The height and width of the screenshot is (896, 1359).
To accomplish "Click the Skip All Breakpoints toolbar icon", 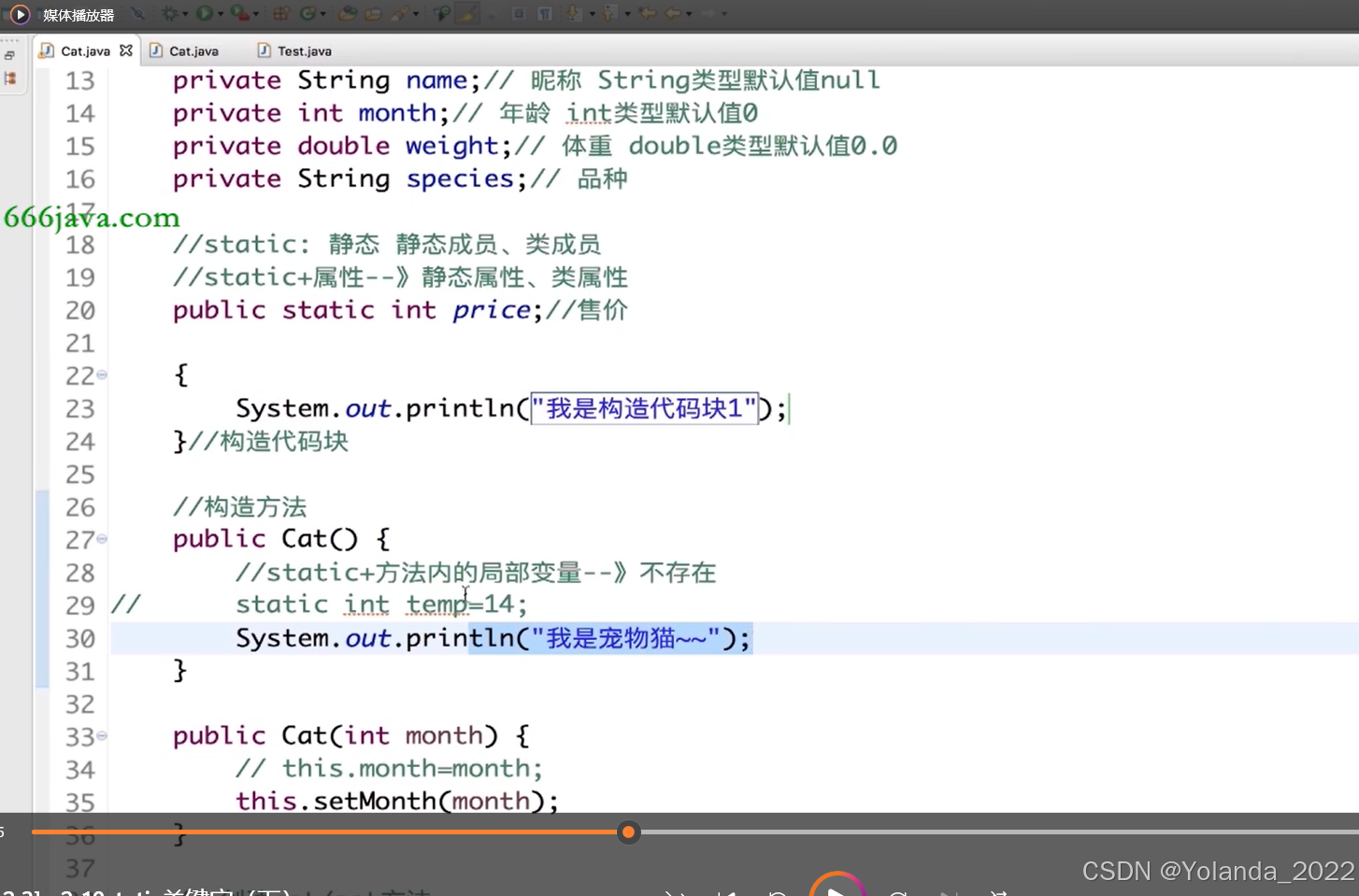I will point(137,14).
